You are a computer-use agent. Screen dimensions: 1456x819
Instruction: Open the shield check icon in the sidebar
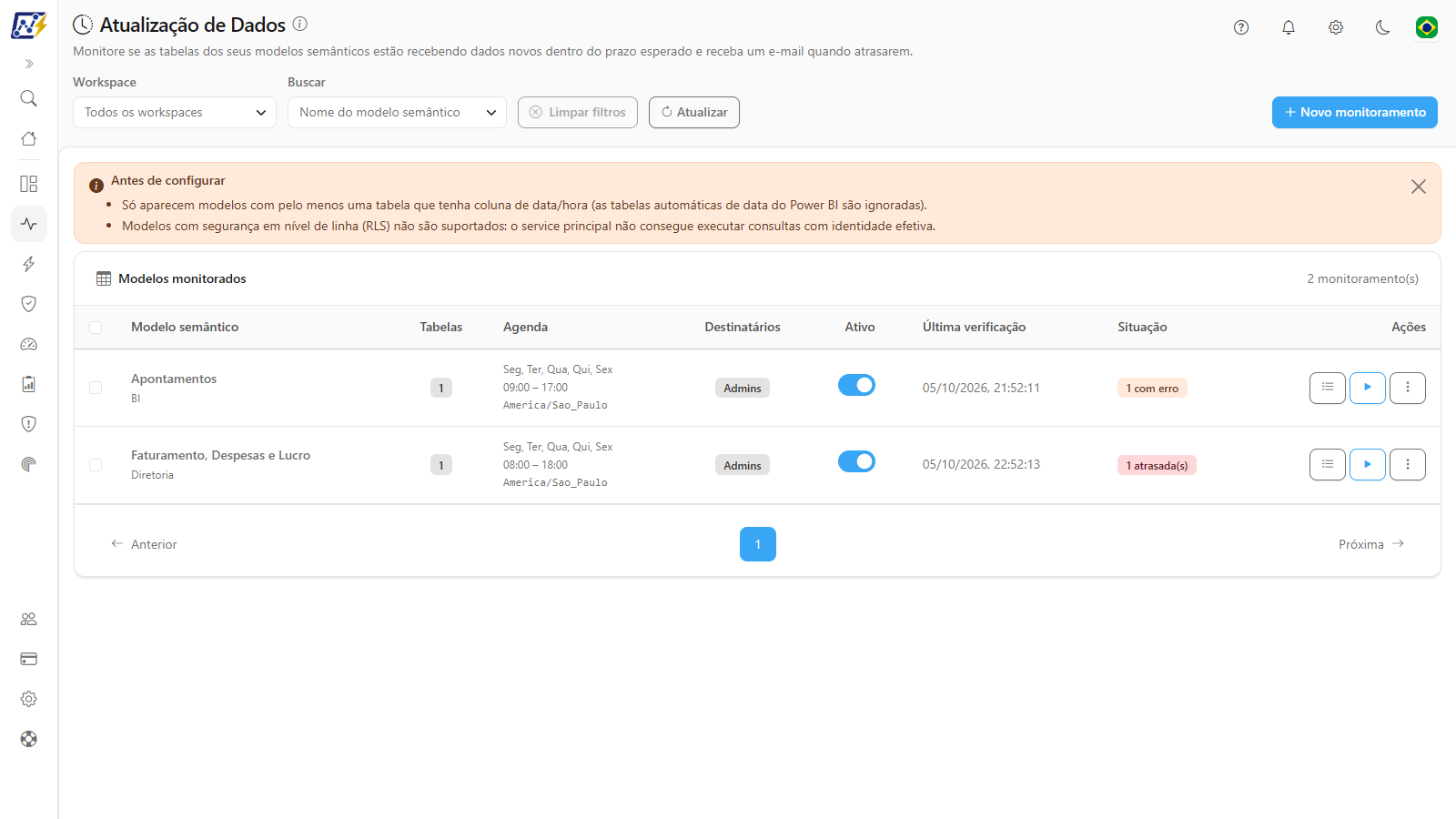29,304
